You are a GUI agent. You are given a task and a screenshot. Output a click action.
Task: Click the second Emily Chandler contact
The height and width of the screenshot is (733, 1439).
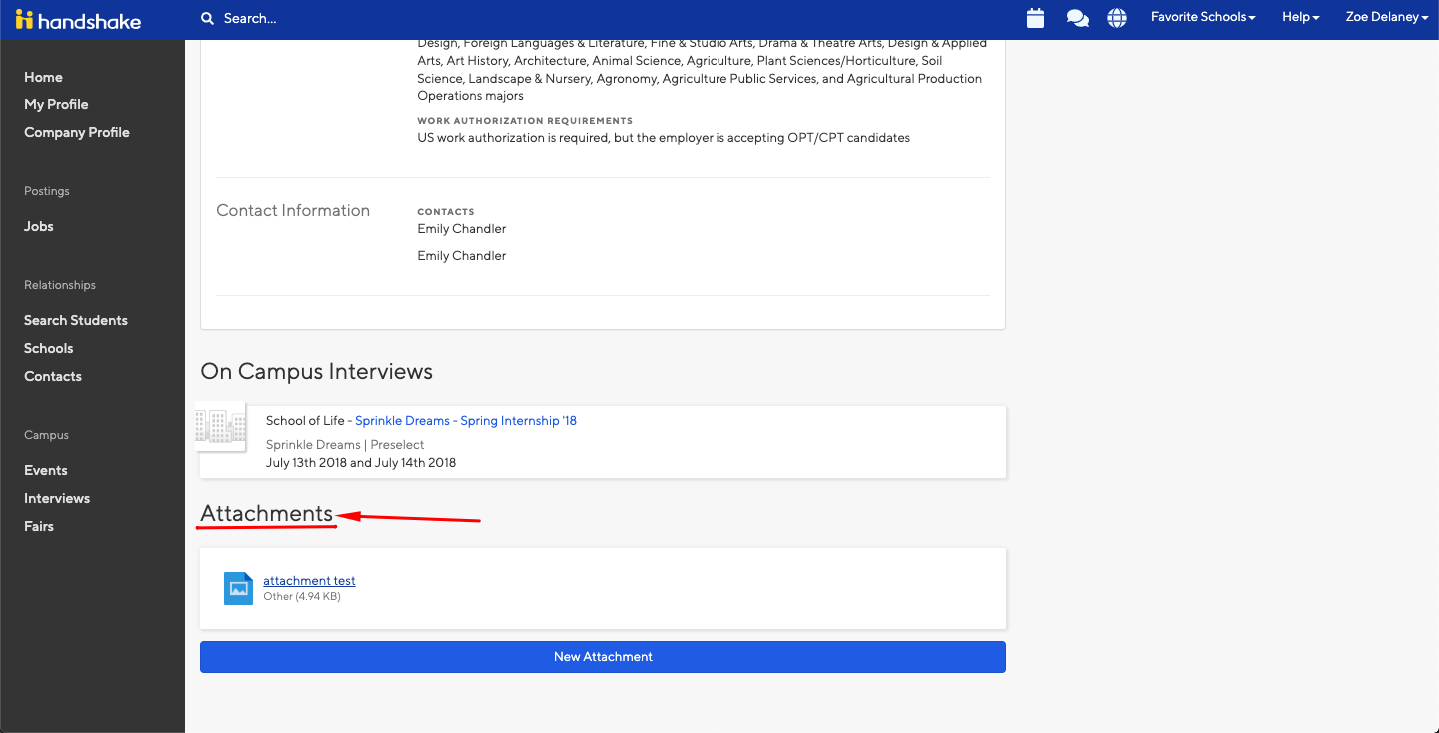tap(462, 256)
